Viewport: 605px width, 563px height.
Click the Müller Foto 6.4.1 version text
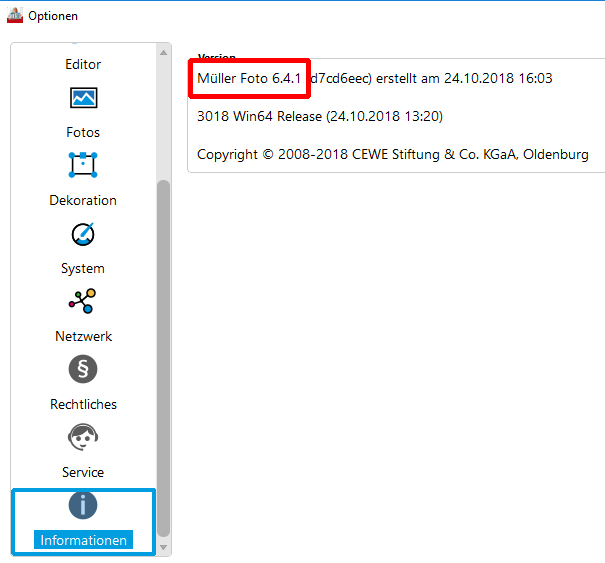(x=249, y=78)
